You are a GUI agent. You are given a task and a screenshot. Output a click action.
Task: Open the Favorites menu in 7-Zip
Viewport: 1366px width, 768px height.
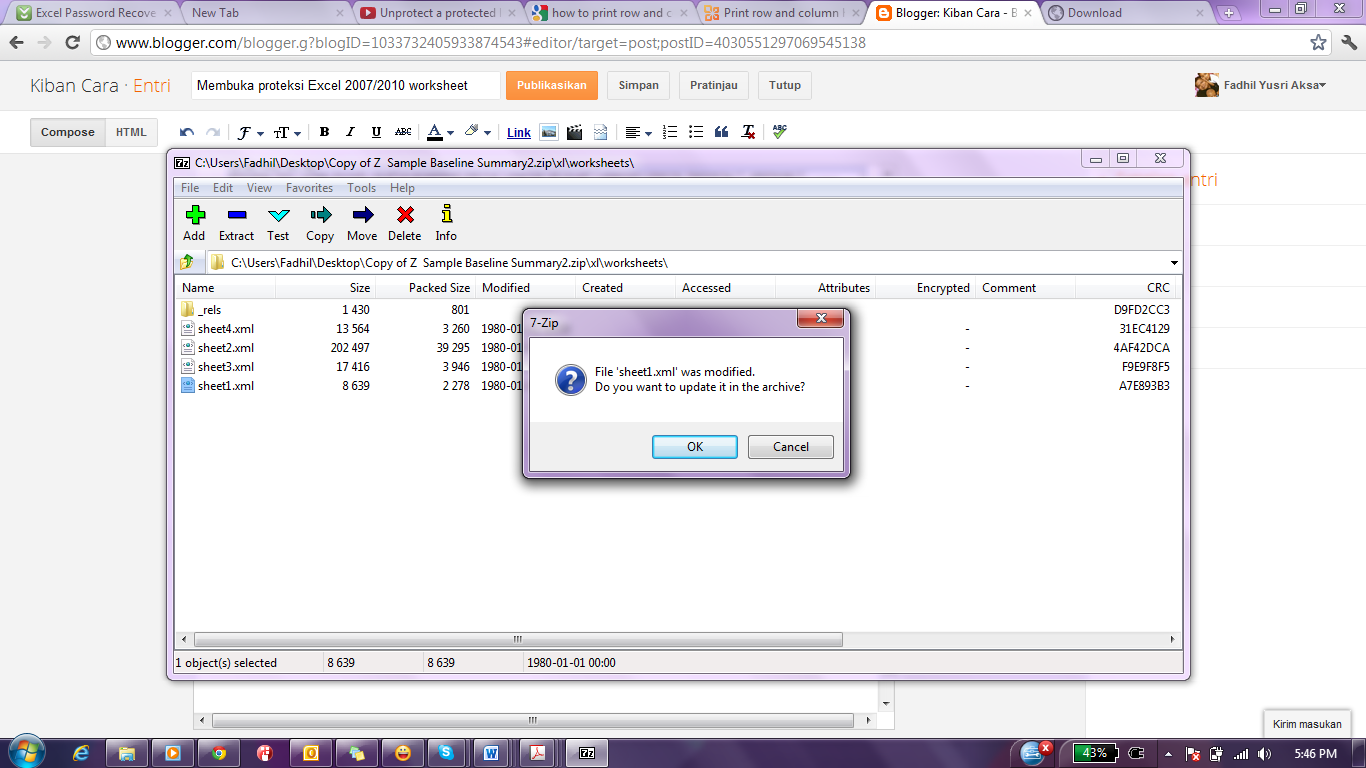309,188
